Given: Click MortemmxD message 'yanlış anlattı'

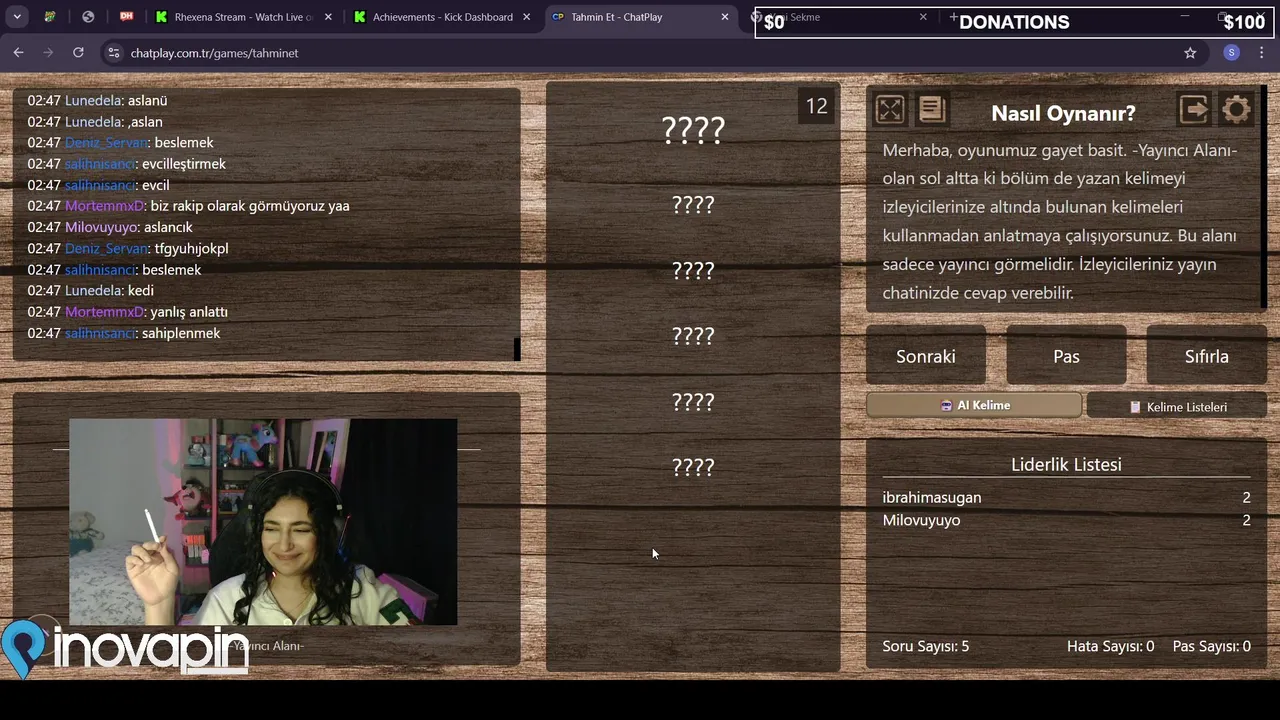Looking at the screenshot, I should pyautogui.click(x=189, y=312).
